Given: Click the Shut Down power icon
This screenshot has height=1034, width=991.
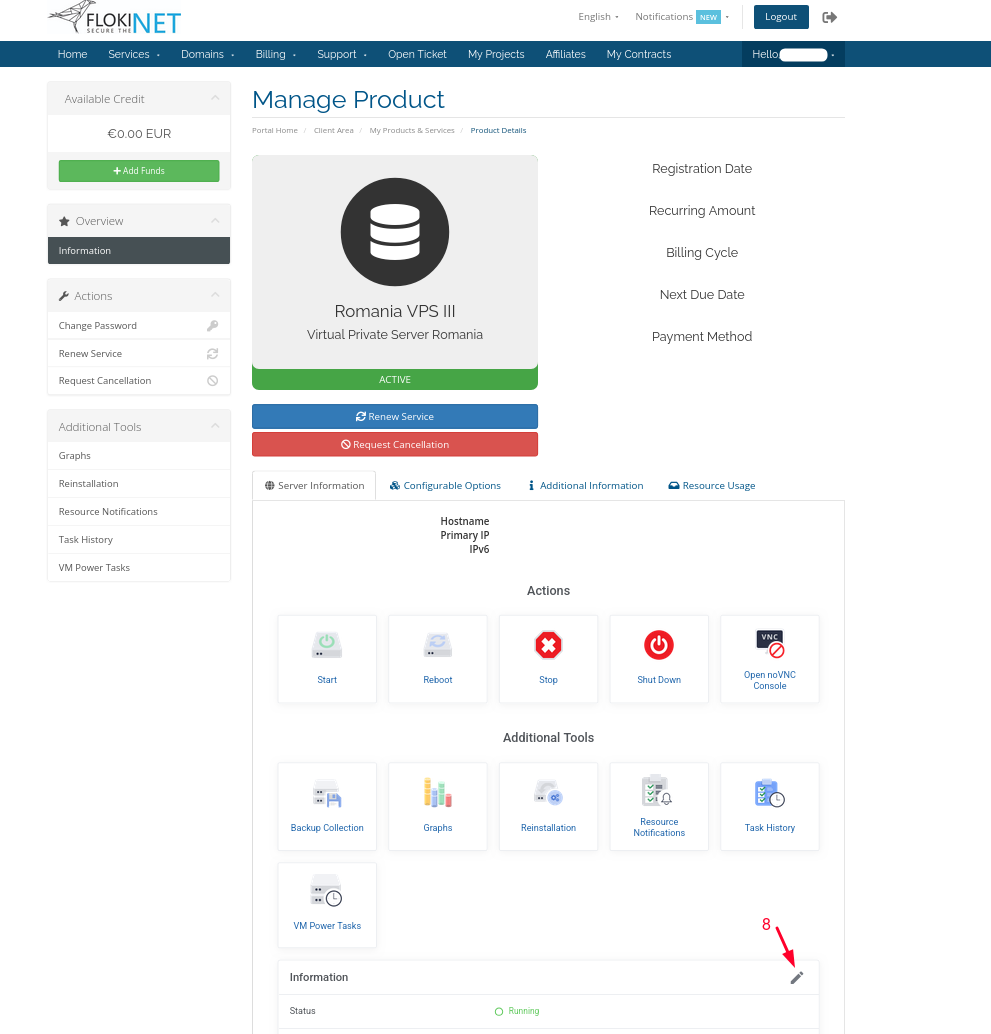Looking at the screenshot, I should pos(659,646).
